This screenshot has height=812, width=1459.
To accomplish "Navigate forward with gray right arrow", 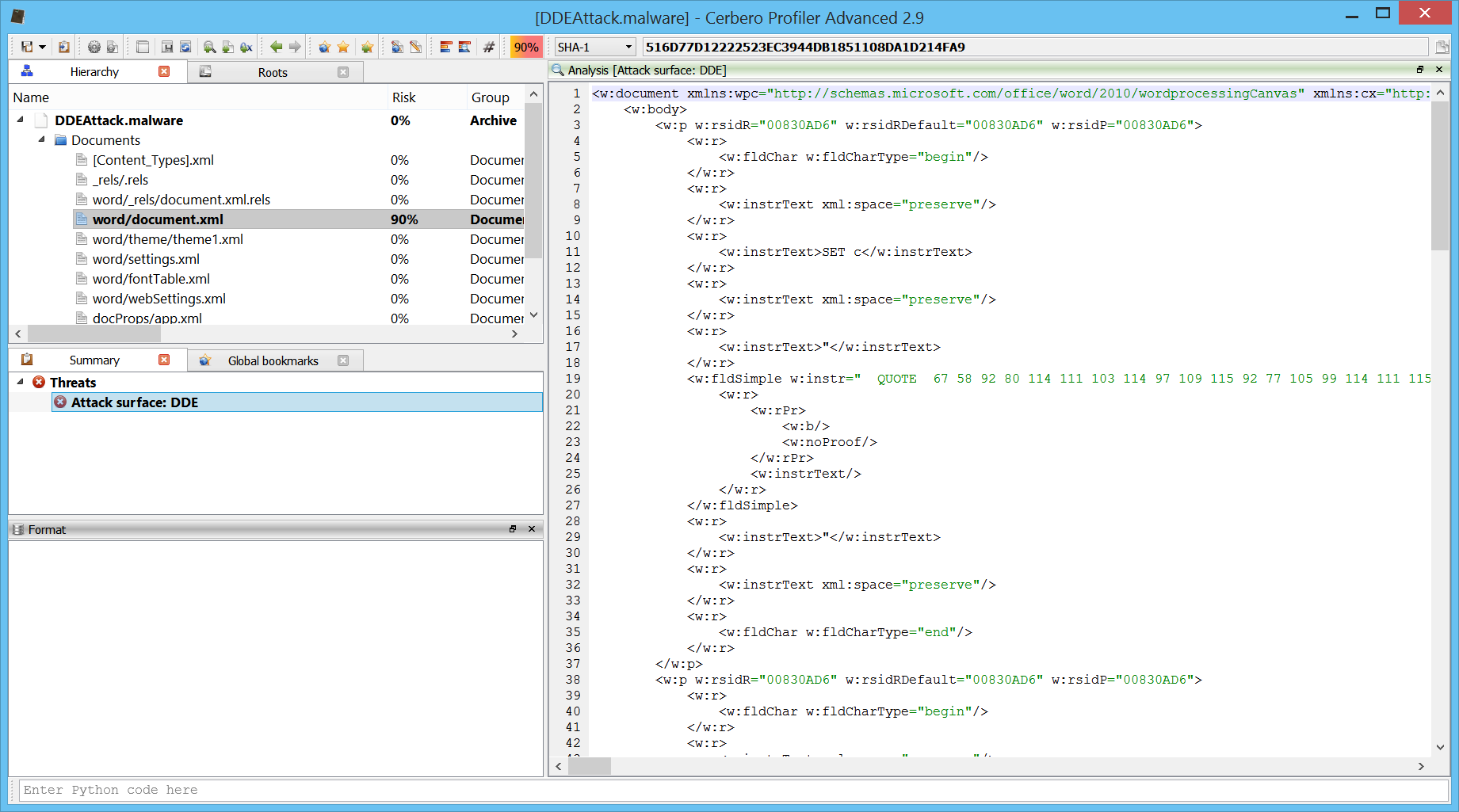I will (295, 48).
